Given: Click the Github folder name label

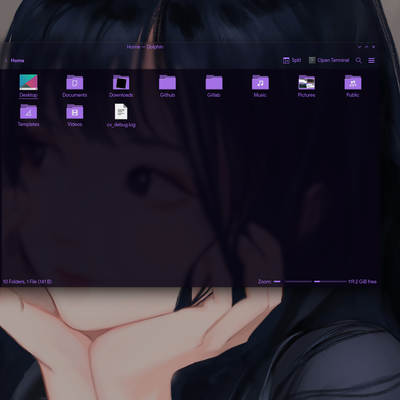Looking at the screenshot, I should tap(167, 95).
